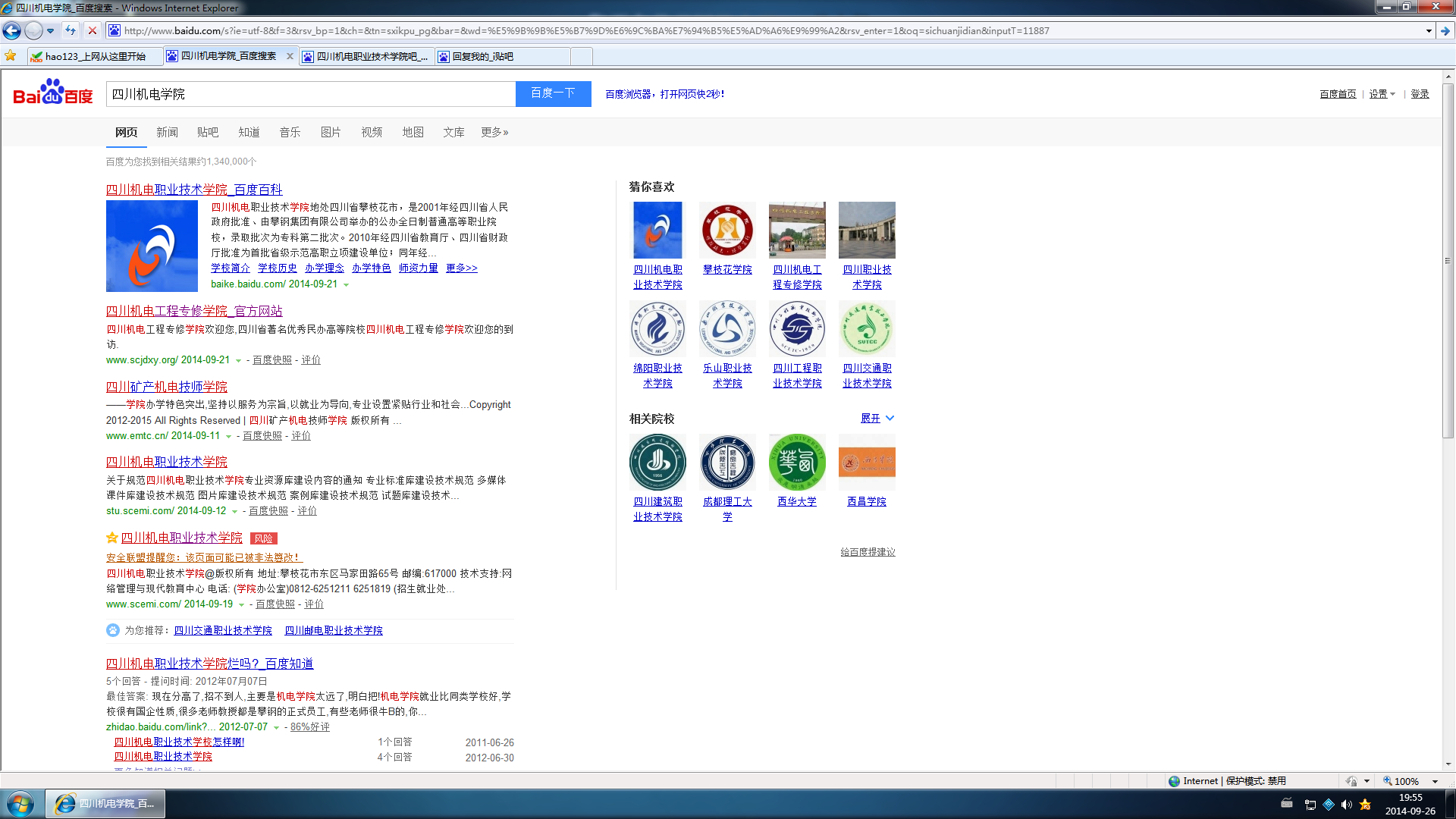Click 四川机电职业技术学院 logo in 猜你喜欢

[x=657, y=230]
